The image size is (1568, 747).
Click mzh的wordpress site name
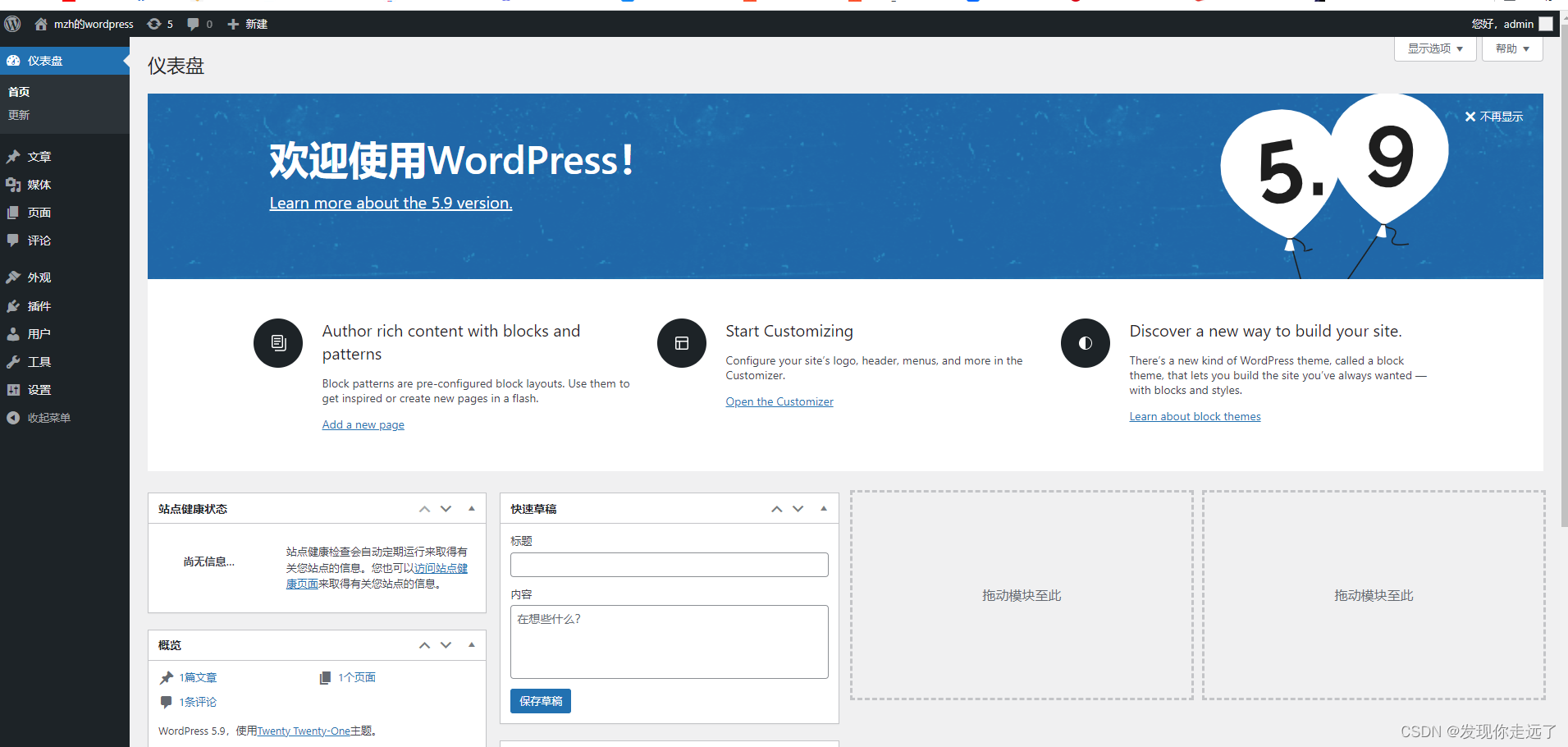coord(94,24)
